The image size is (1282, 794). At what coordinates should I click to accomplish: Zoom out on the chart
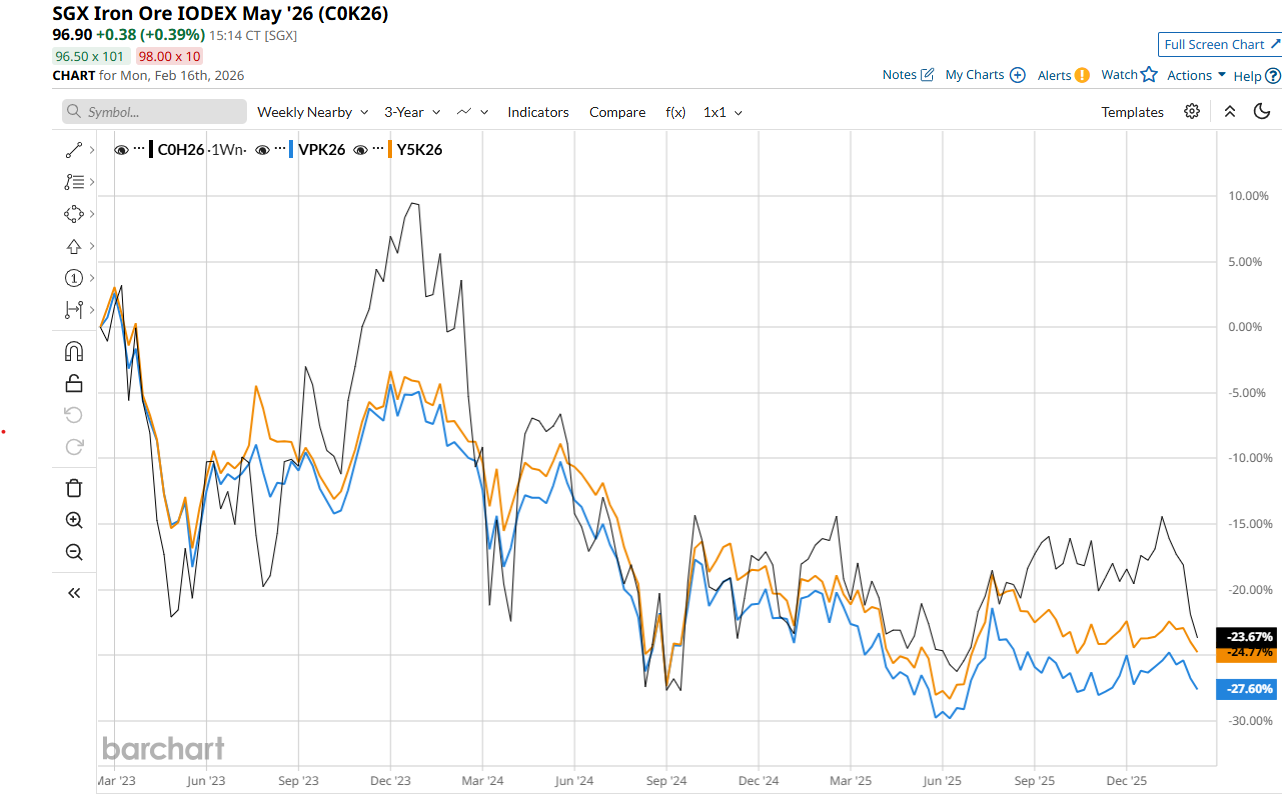coord(74,552)
